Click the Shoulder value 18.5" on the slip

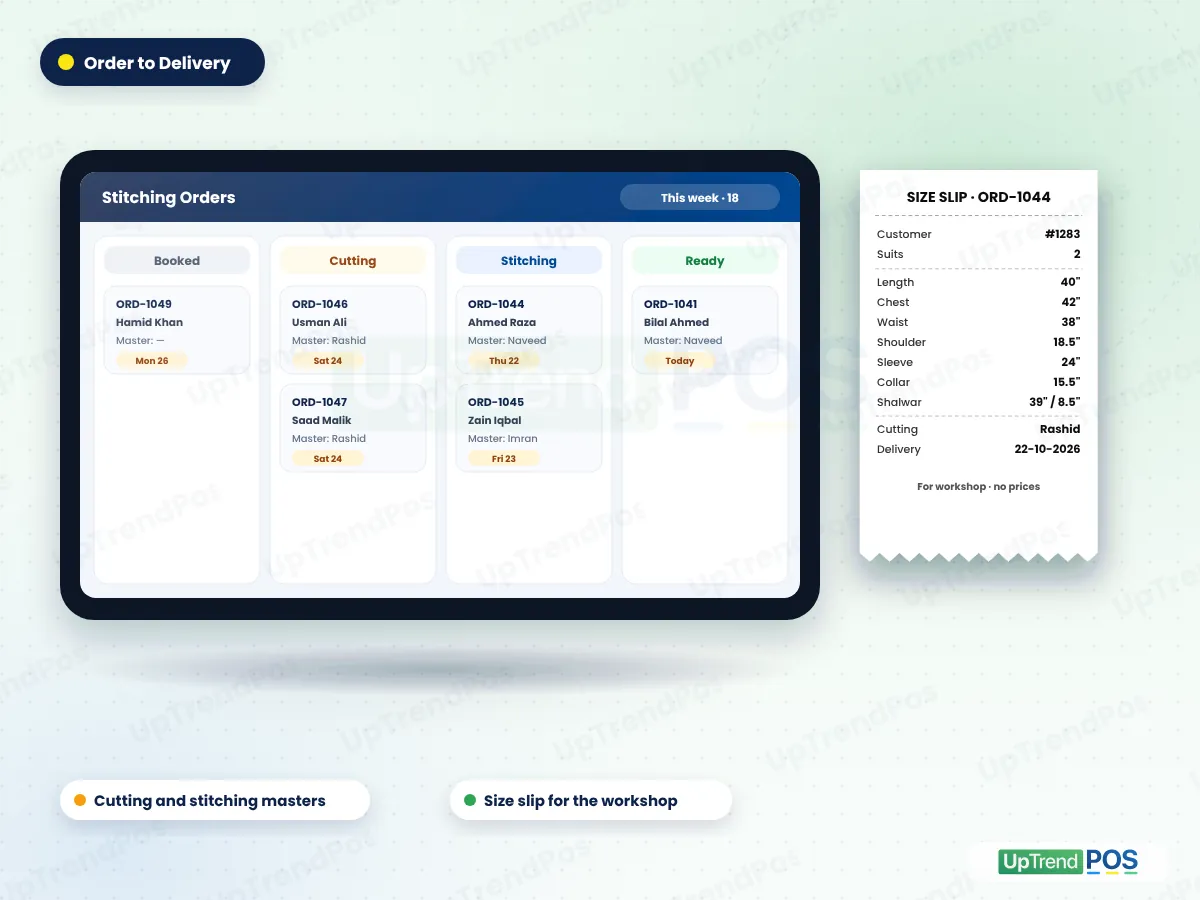pos(1066,342)
